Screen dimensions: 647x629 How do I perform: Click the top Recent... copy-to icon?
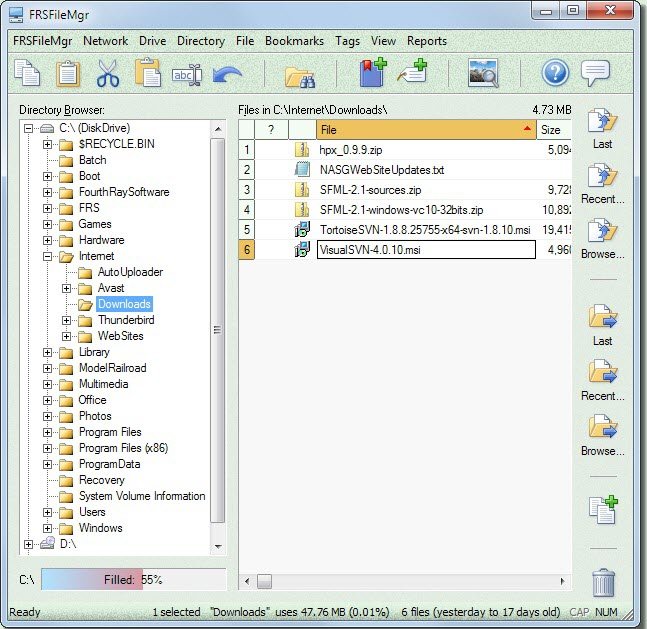(x=602, y=176)
